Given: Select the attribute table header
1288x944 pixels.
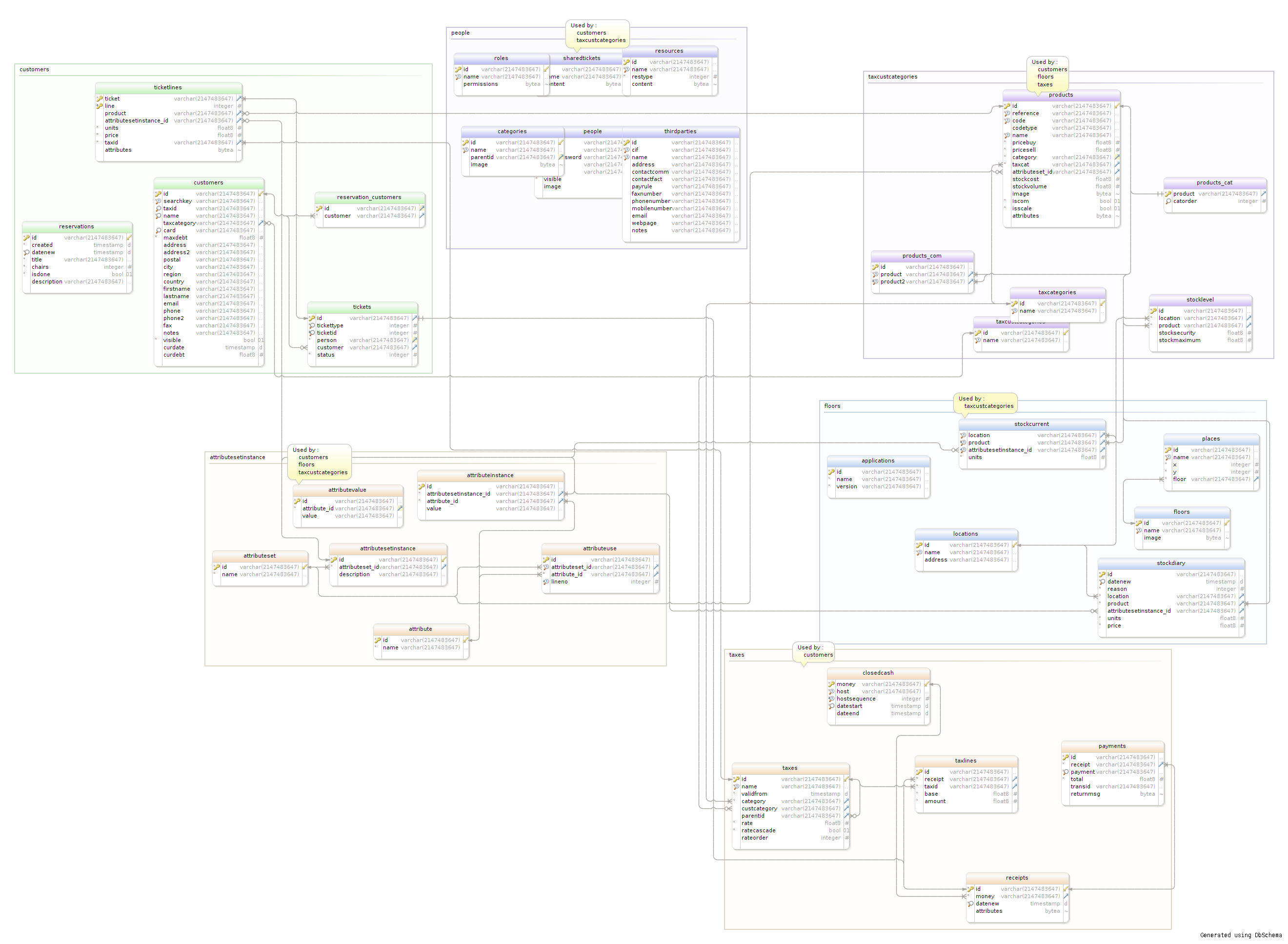Looking at the screenshot, I should (x=421, y=629).
